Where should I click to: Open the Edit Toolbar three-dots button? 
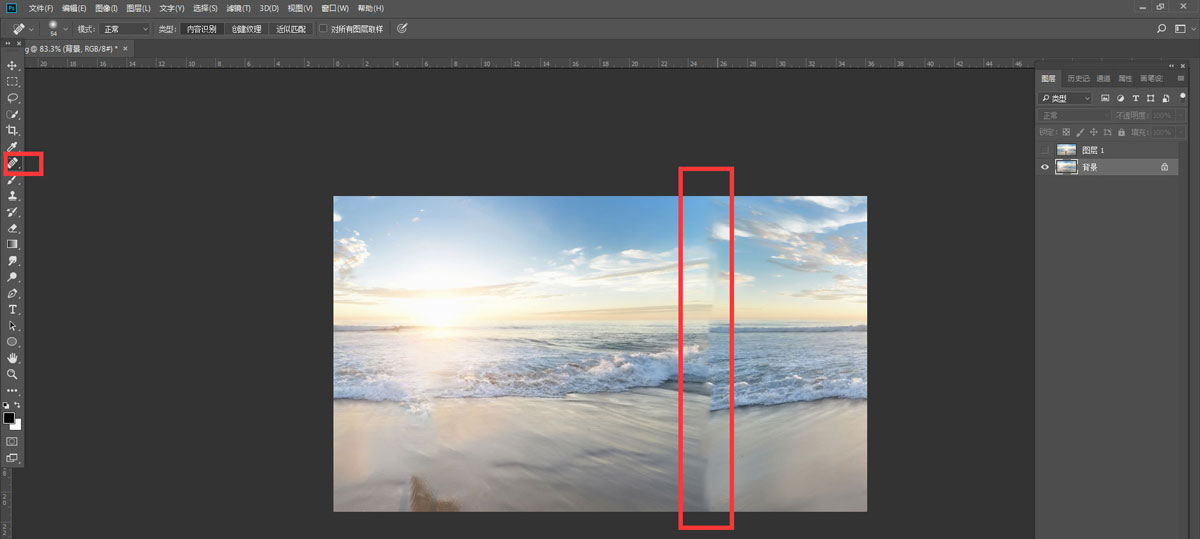coord(12,390)
